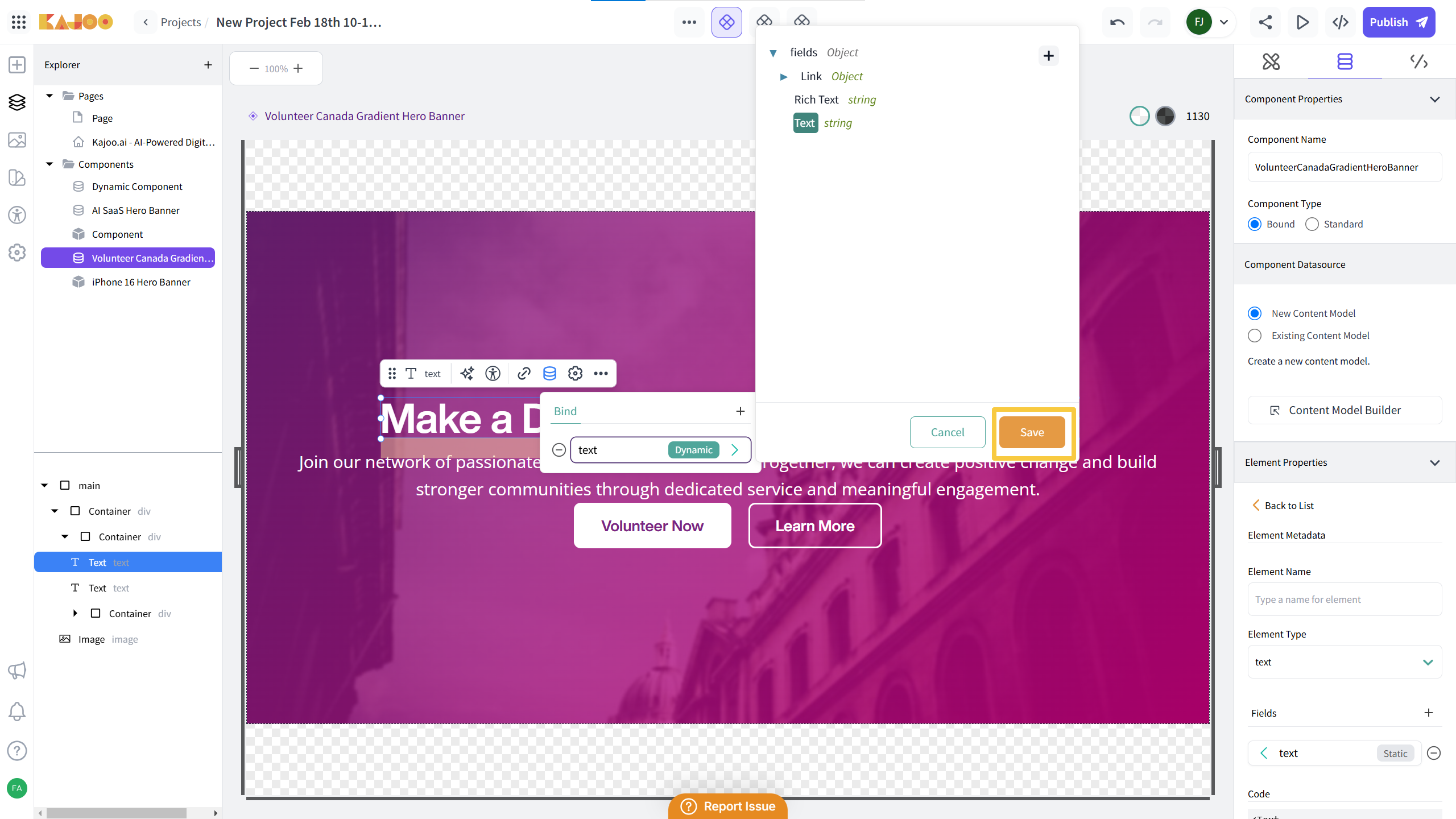Click the link icon in element toolbar
This screenshot has width=1456, height=819.
tap(524, 373)
